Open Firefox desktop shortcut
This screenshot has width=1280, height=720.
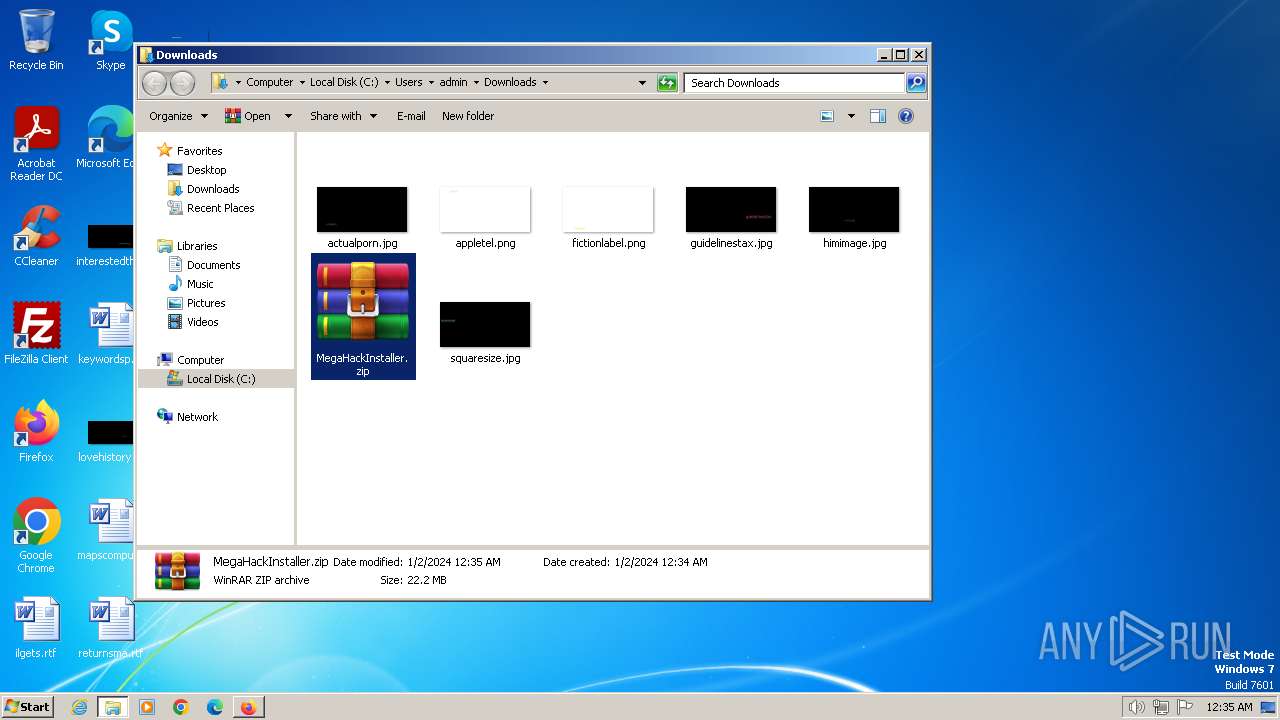click(x=36, y=432)
